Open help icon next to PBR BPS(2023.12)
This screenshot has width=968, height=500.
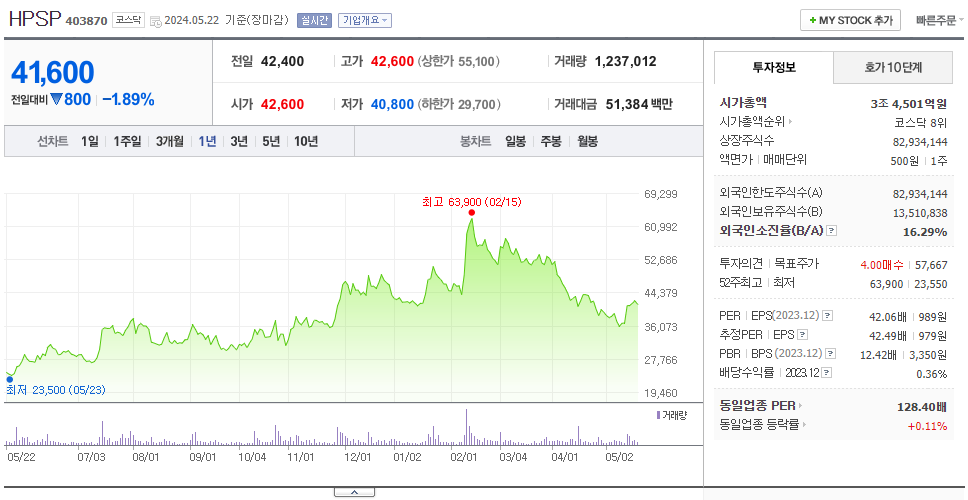pos(832,354)
